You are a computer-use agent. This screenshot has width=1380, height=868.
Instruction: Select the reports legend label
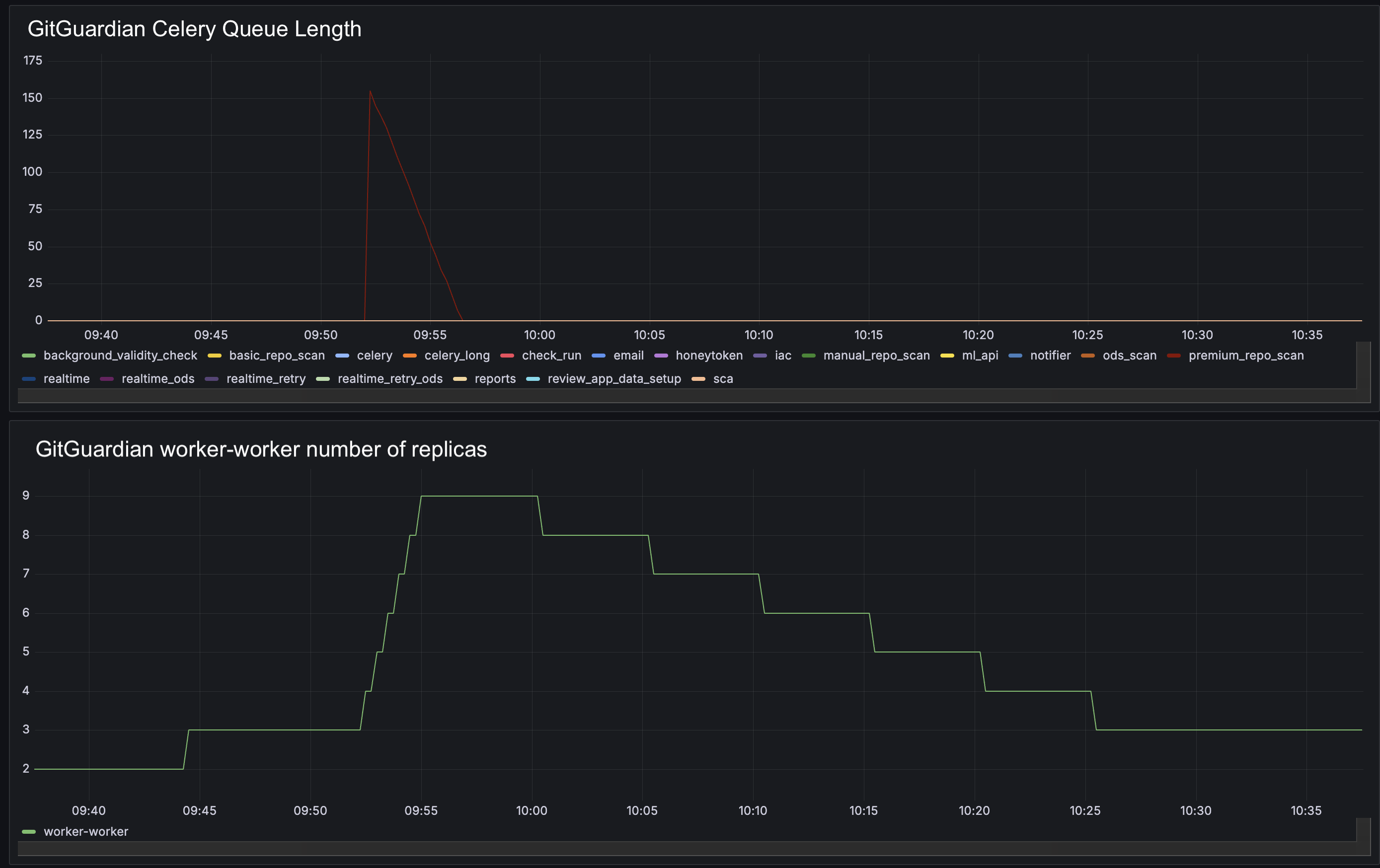pos(495,379)
